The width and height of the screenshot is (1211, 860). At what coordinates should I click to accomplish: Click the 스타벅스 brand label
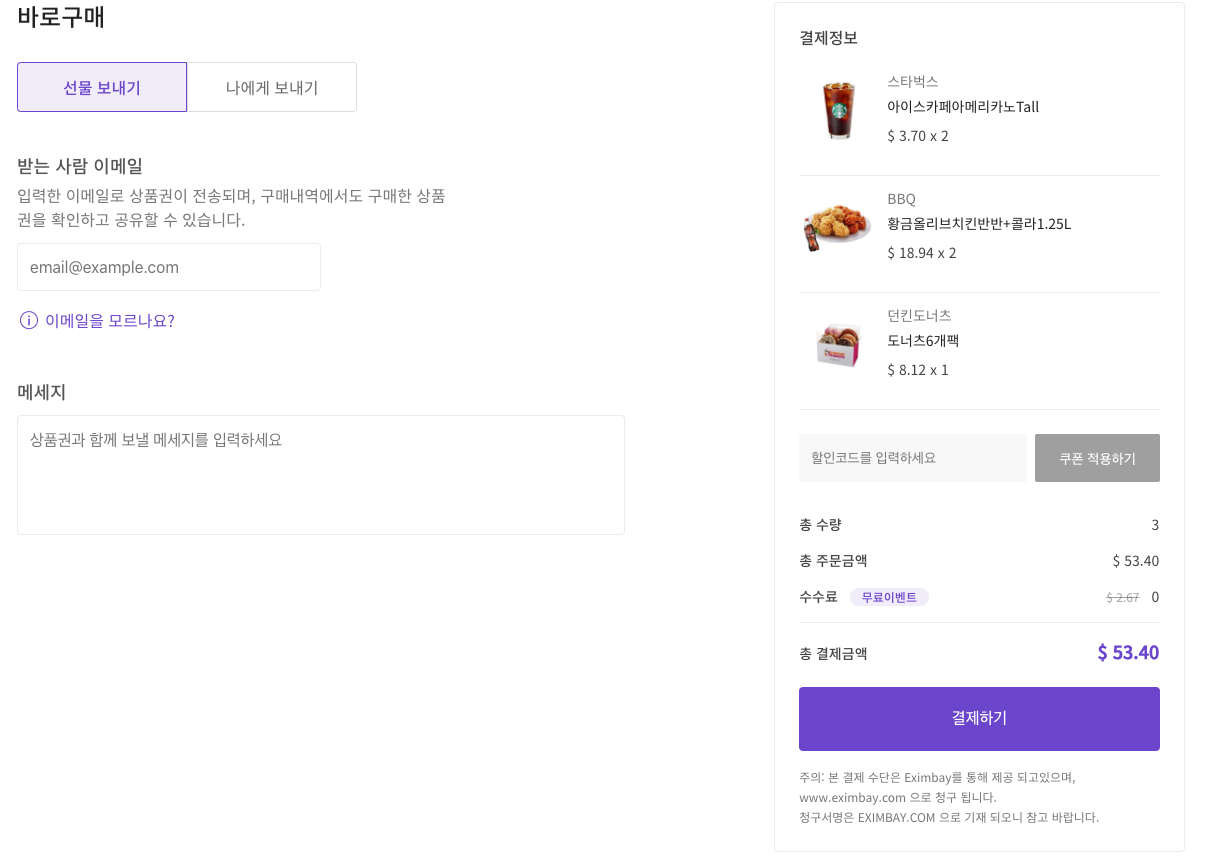click(x=912, y=82)
